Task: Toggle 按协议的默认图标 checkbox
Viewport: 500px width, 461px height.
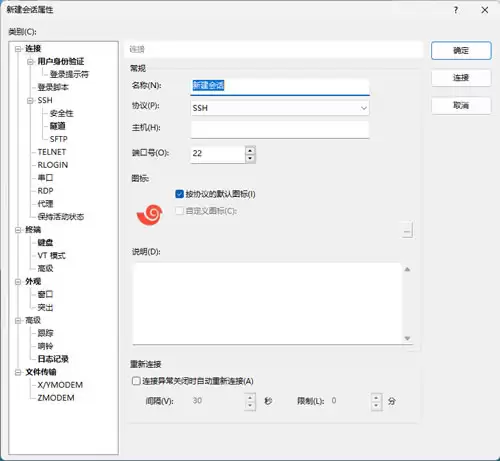Action: 179,194
